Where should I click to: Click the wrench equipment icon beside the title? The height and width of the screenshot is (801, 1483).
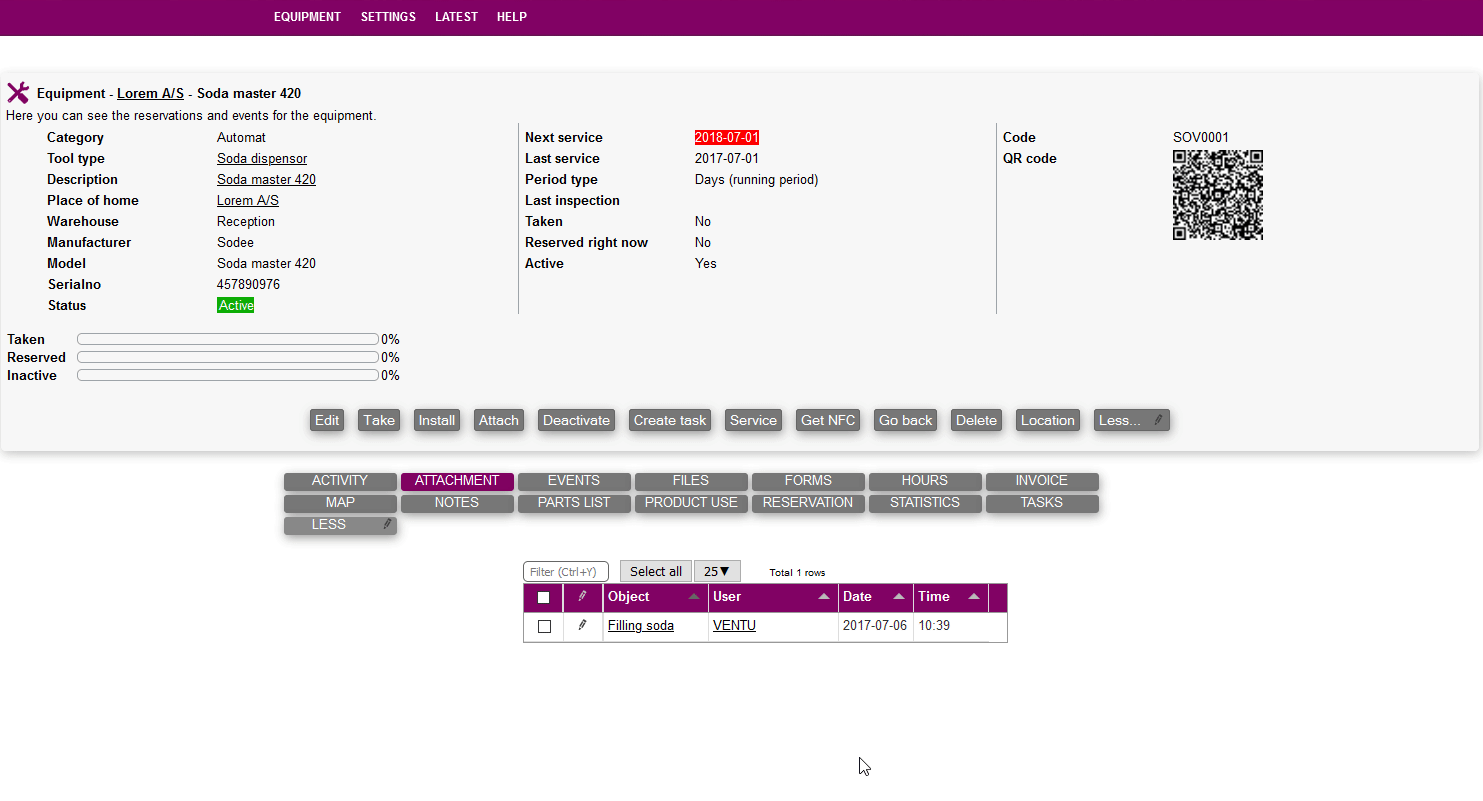tap(18, 93)
